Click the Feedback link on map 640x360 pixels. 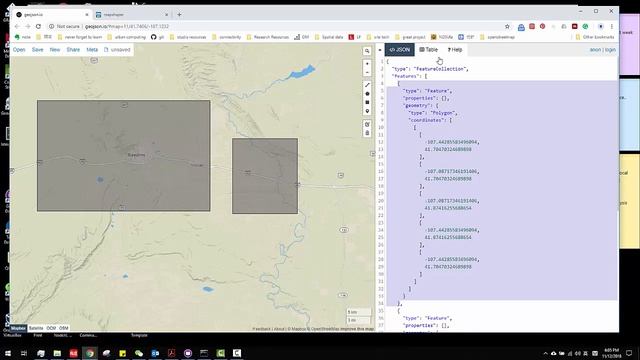261,329
